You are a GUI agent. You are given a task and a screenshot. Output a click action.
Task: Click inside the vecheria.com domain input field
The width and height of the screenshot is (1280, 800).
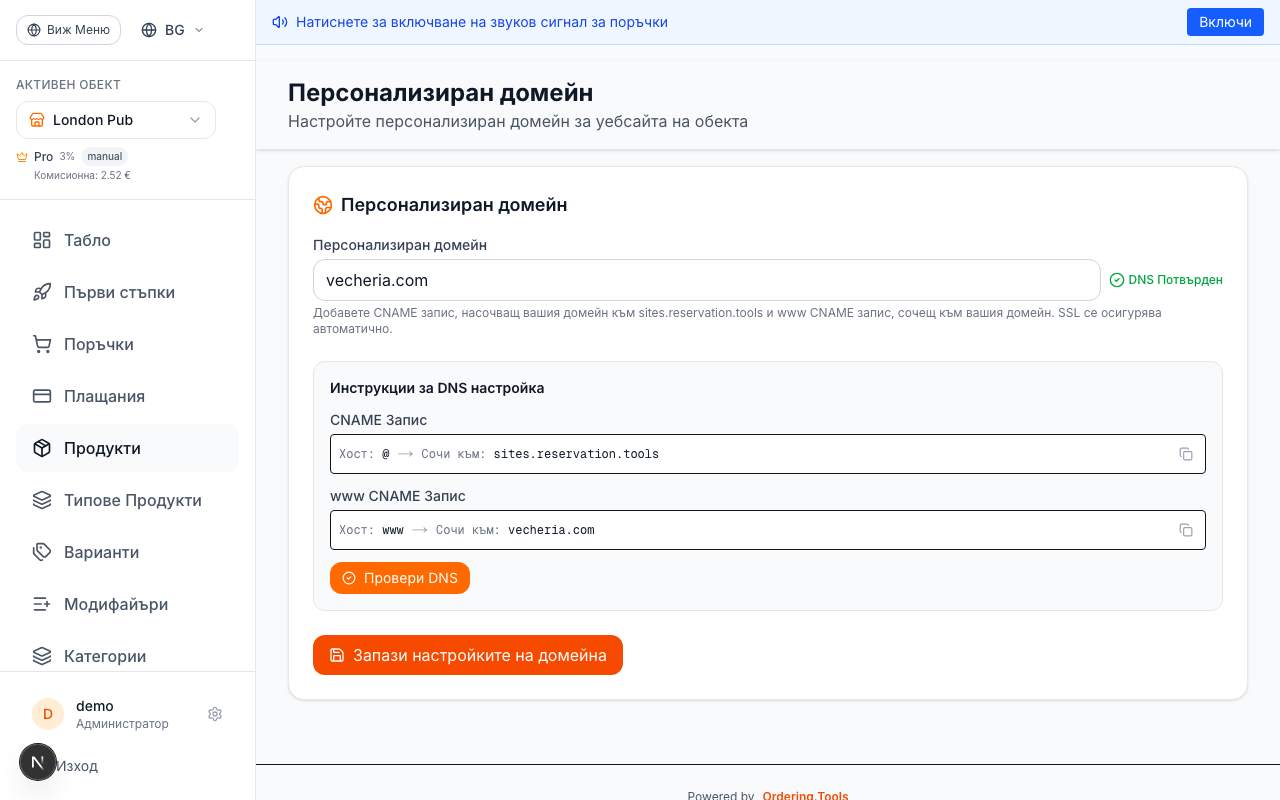[x=707, y=280]
